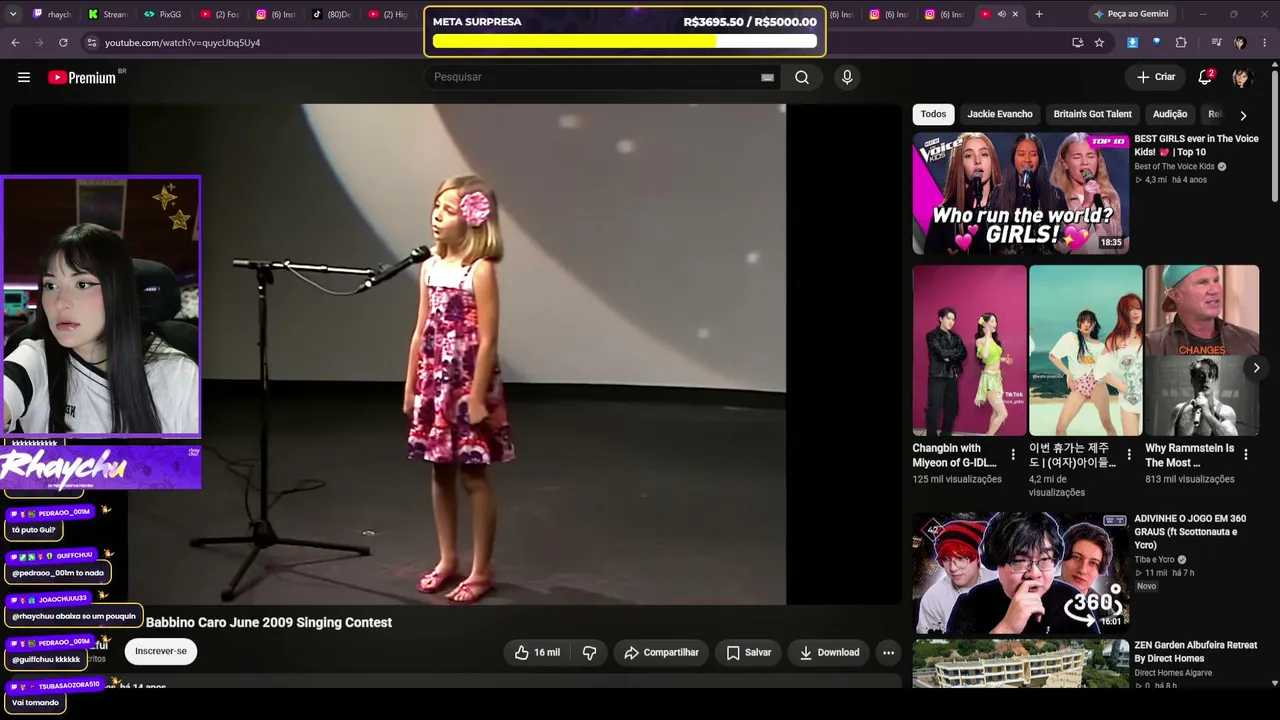Open the ZEN Garden Albufeira thumbnail
Screen dimensions: 1280x720
tap(1020, 663)
